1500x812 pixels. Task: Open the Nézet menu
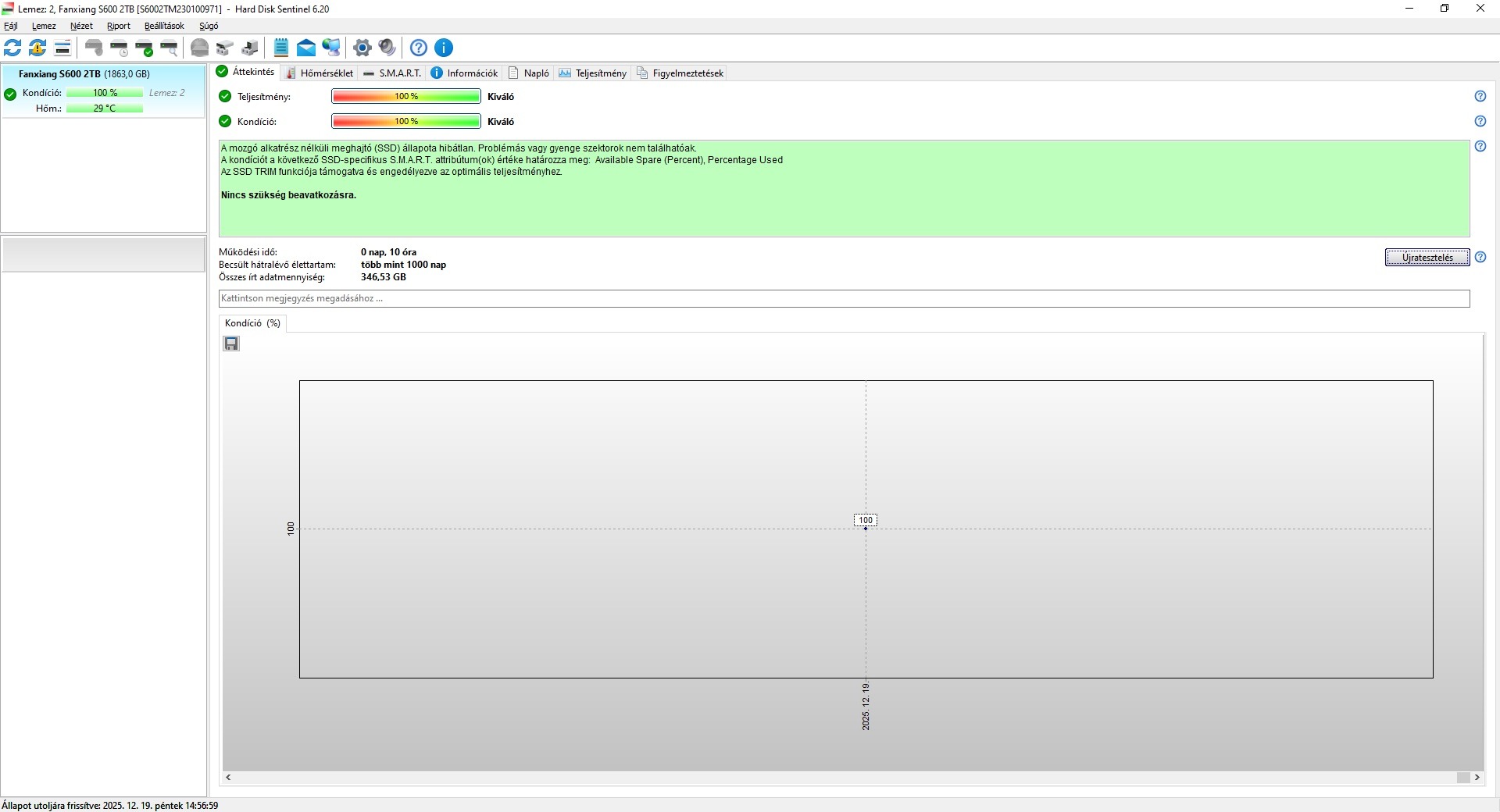[81, 26]
